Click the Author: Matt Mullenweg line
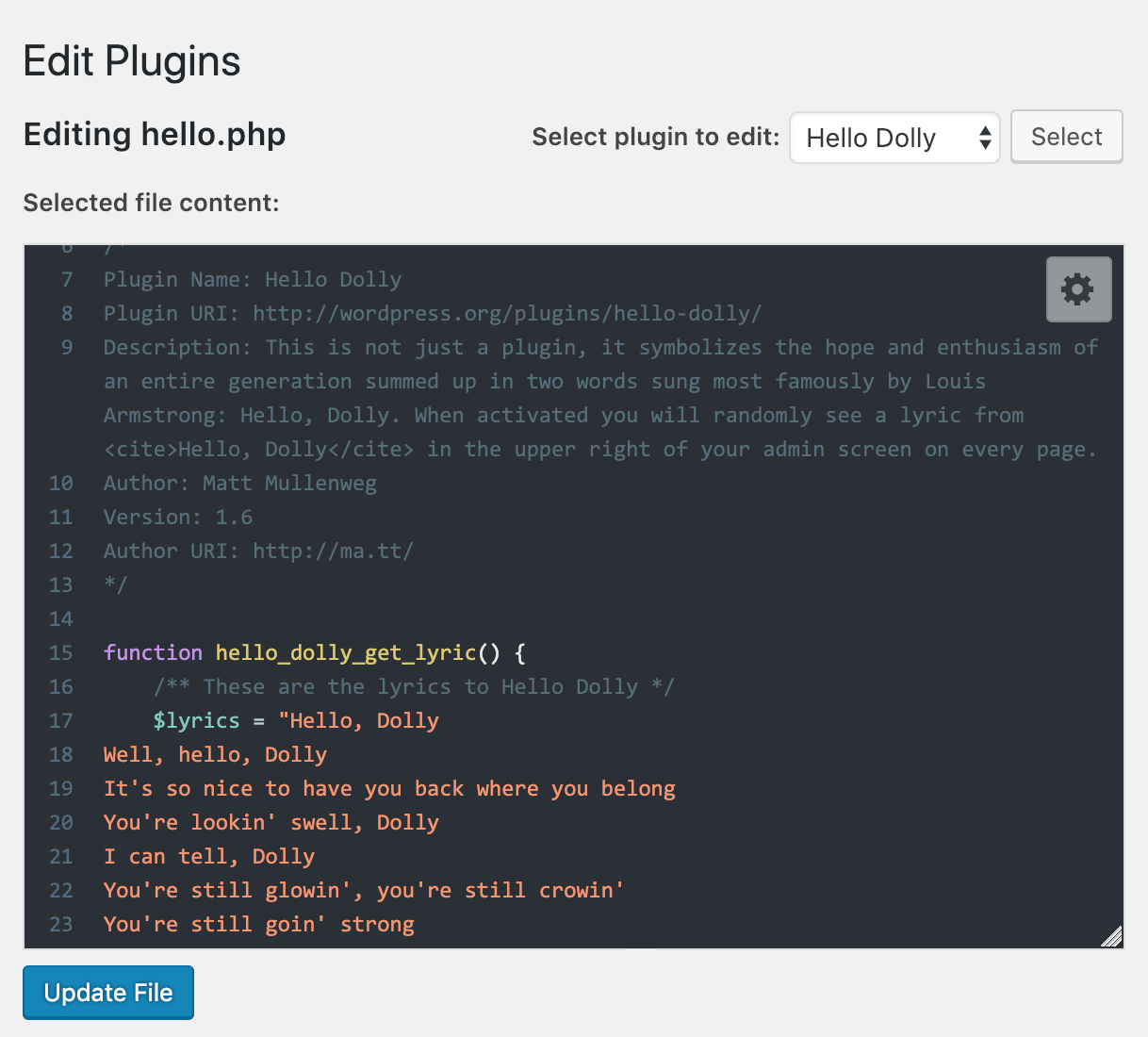The image size is (1148, 1037). click(239, 484)
